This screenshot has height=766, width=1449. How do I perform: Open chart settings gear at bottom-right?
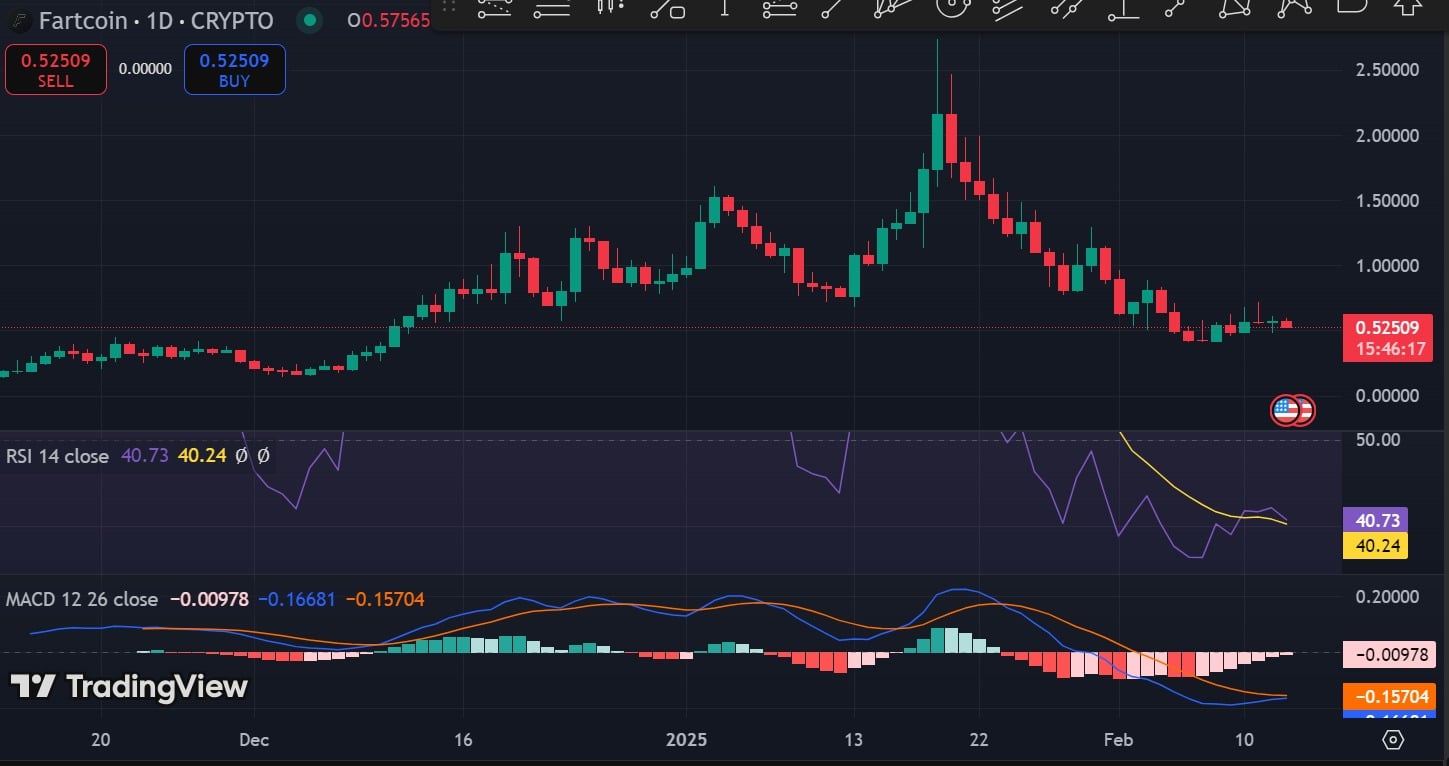pos(1393,740)
